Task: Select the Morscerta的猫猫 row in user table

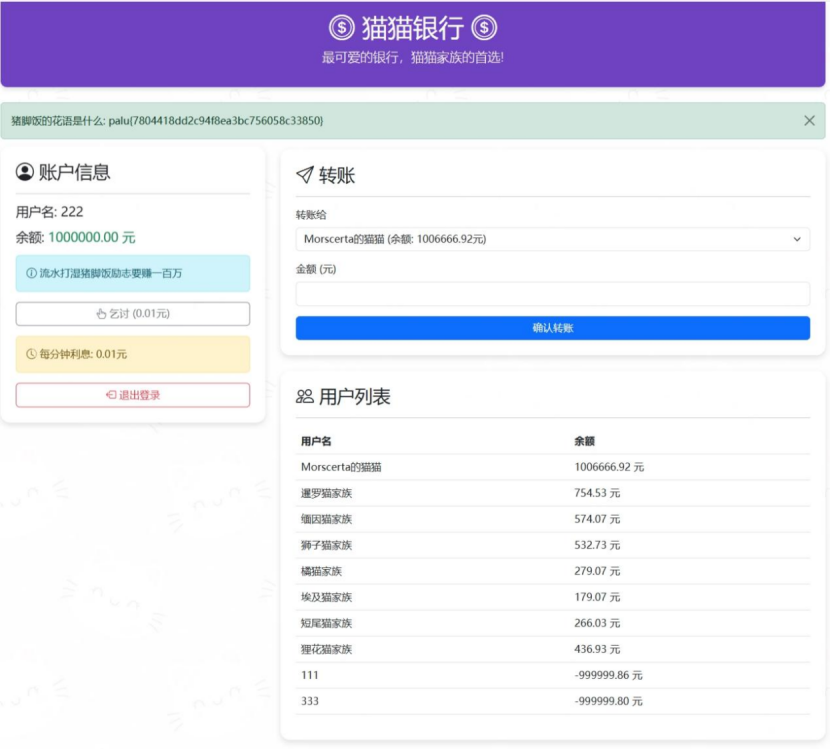Action: [x=552, y=467]
